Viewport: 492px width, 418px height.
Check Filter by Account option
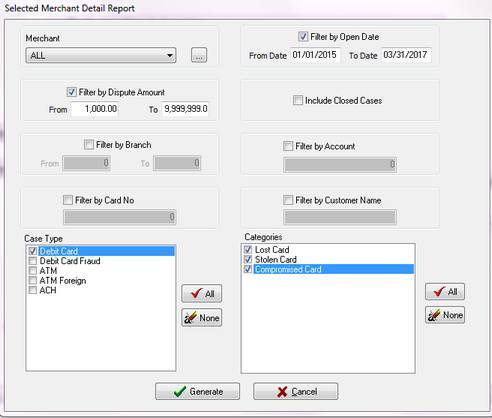click(x=288, y=146)
